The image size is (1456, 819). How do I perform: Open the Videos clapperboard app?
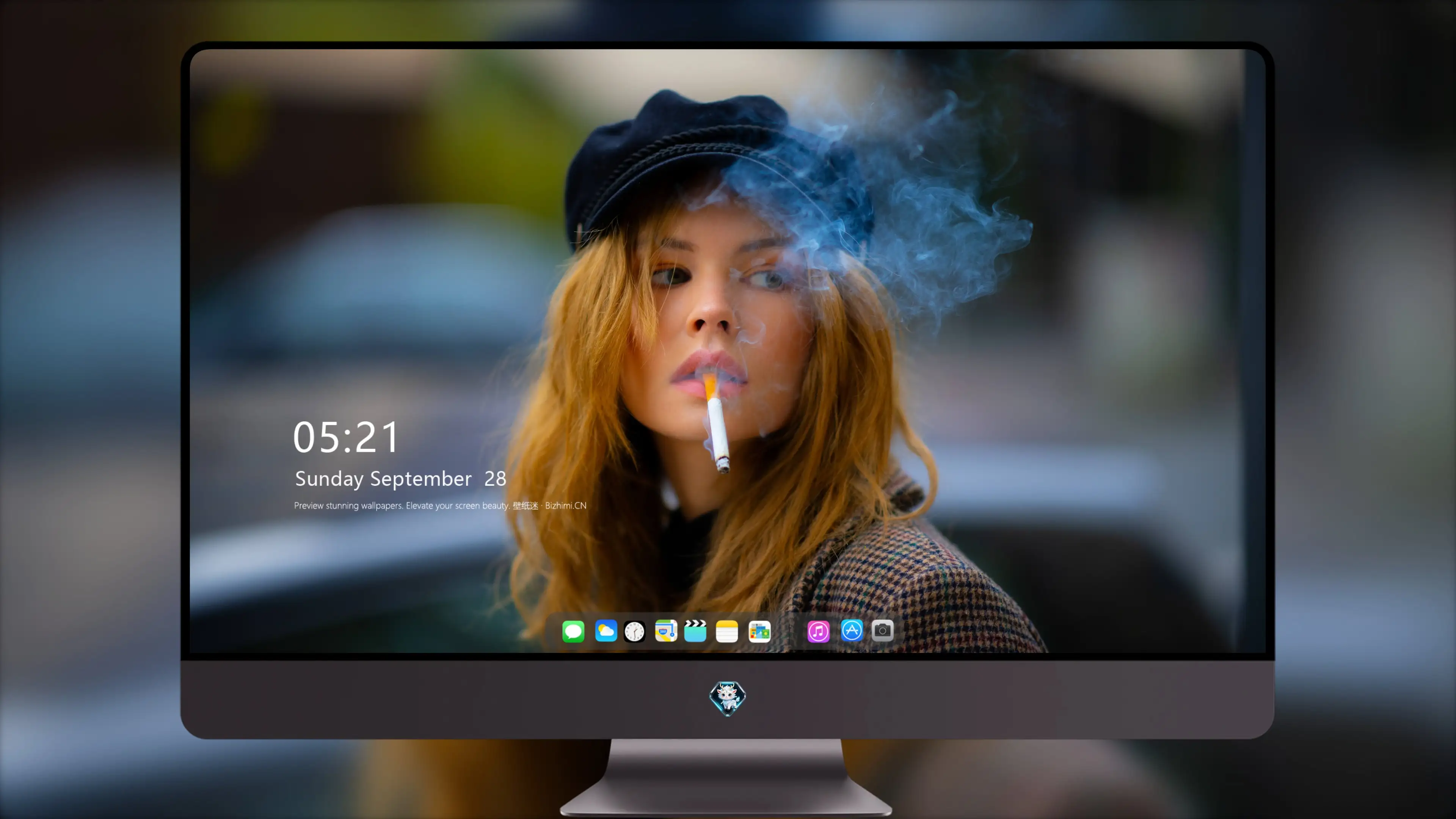tap(695, 631)
